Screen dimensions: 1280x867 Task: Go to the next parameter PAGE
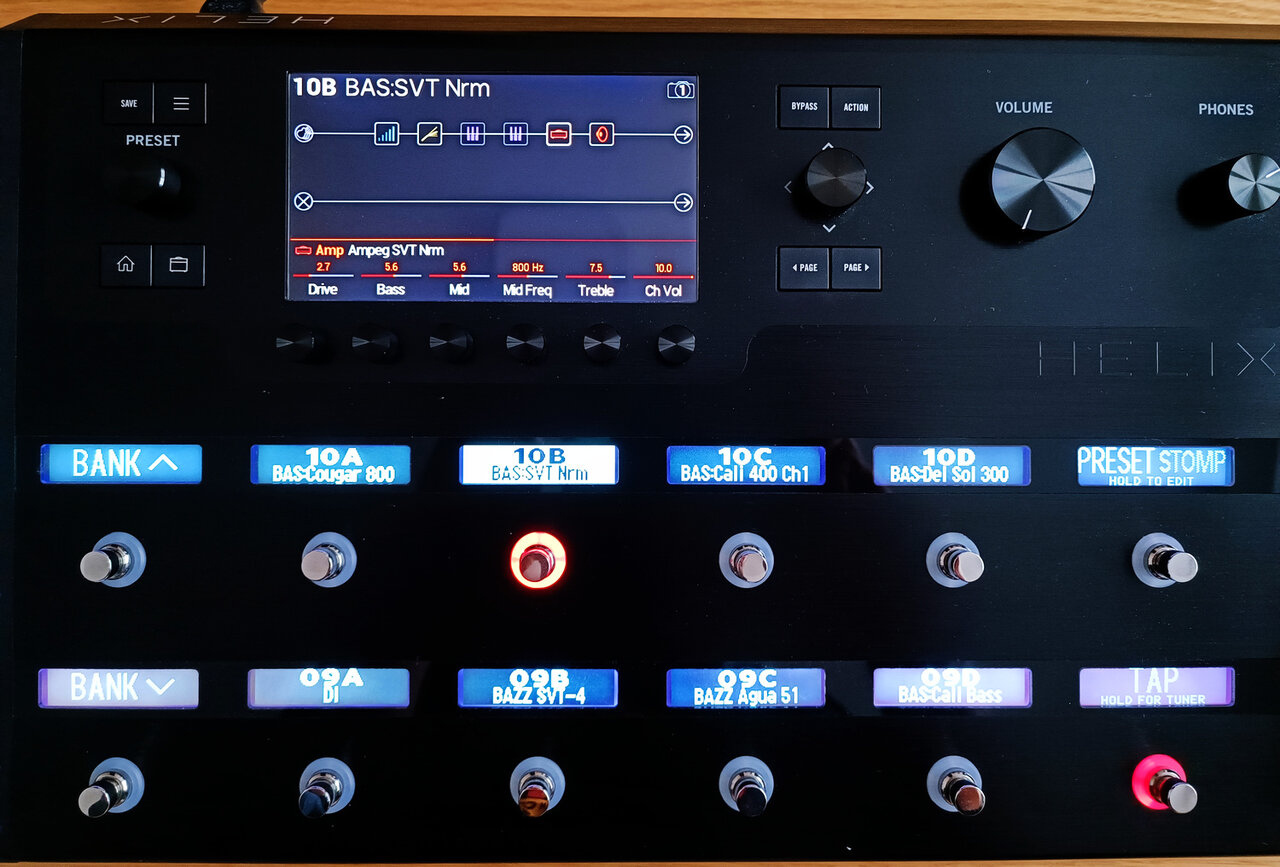tap(856, 268)
